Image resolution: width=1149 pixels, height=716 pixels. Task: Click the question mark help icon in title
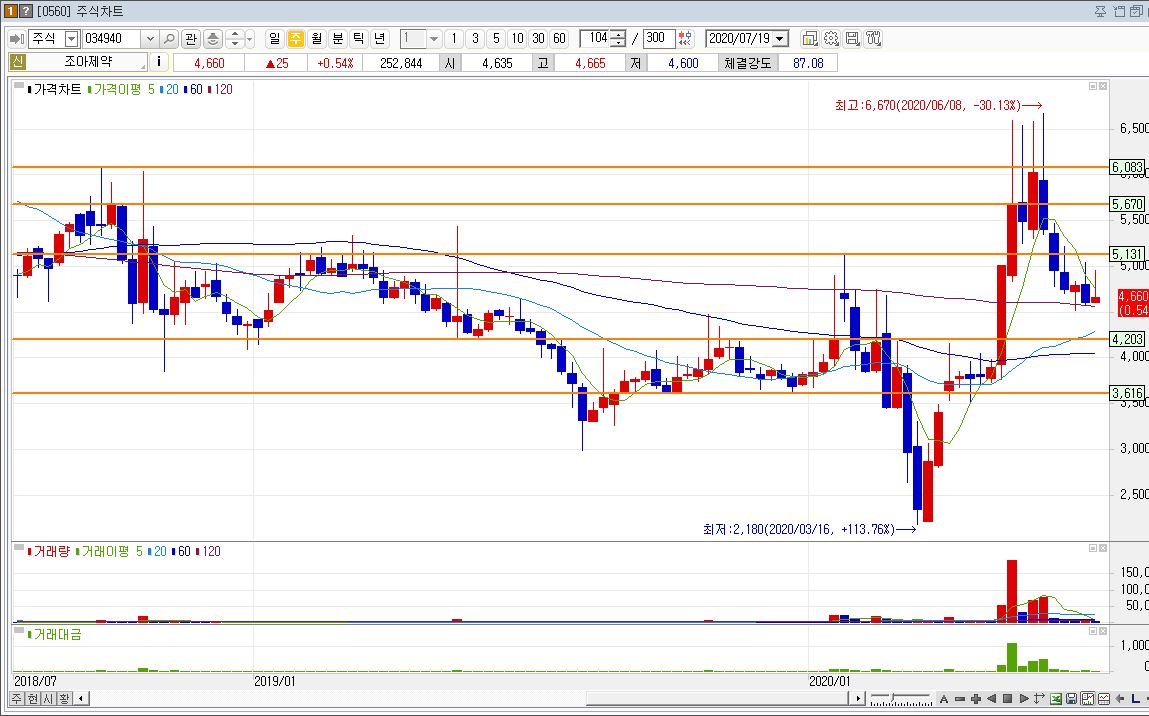26,11
